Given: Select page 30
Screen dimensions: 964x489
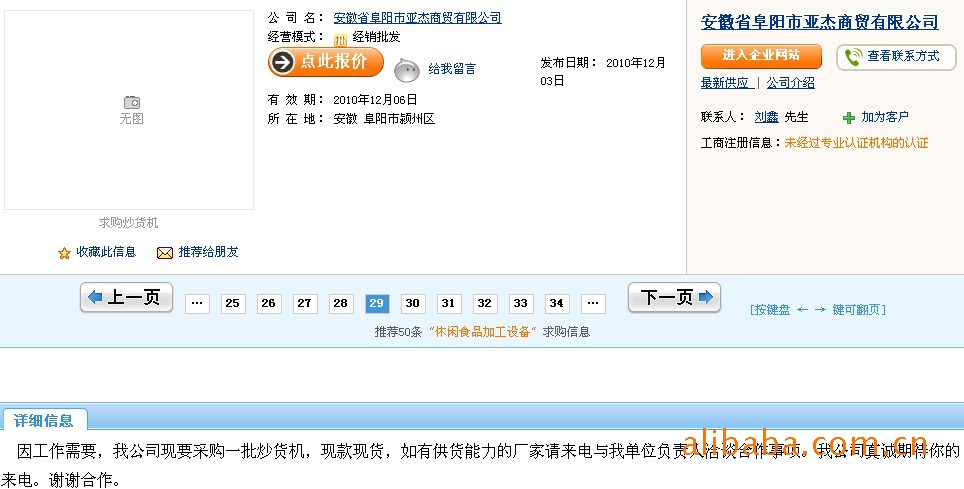Looking at the screenshot, I should (x=413, y=303).
